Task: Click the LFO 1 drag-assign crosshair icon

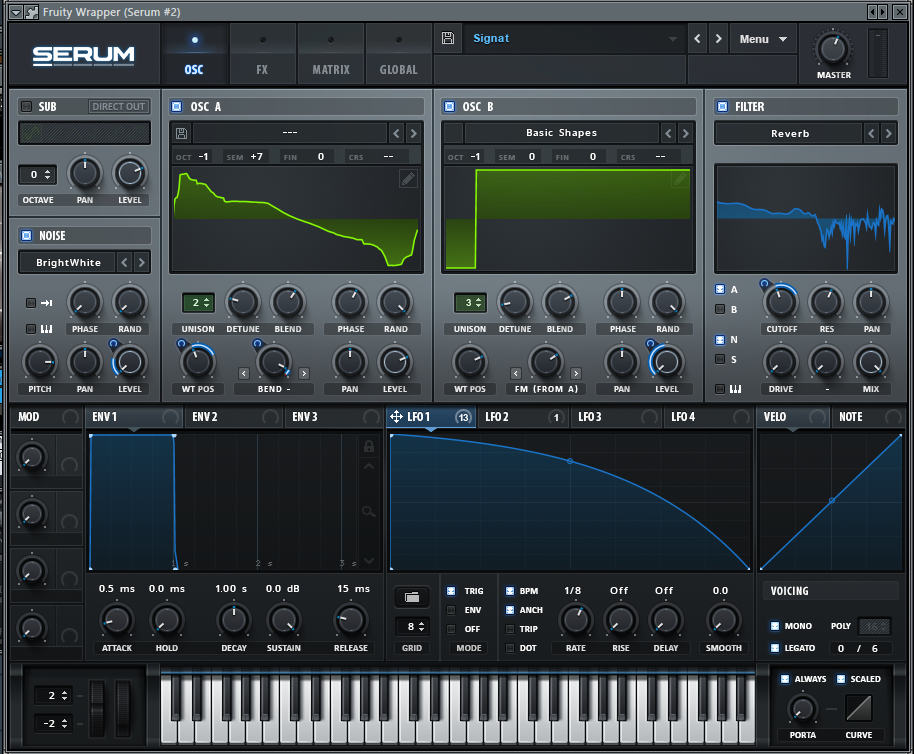Action: (396, 417)
